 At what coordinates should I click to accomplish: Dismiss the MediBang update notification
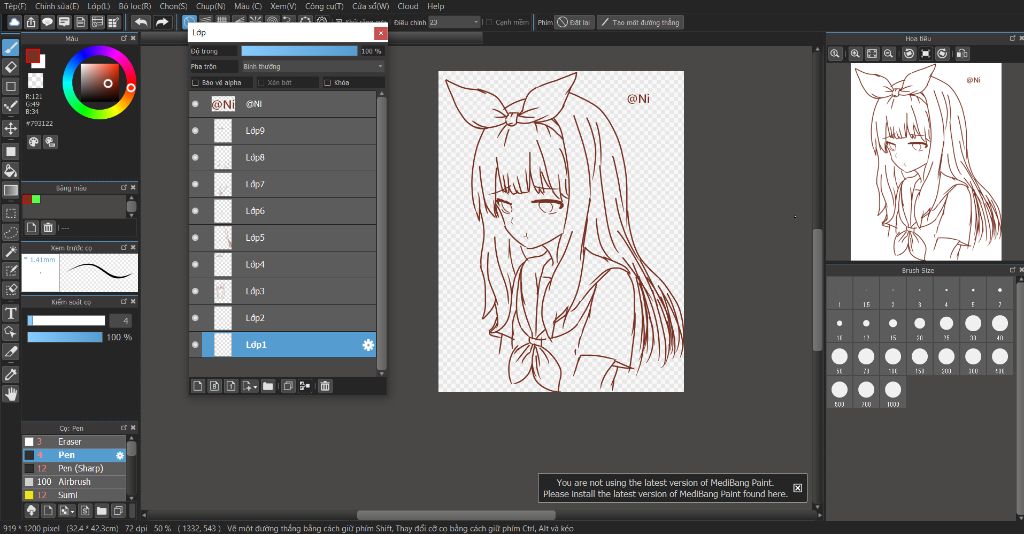point(797,488)
